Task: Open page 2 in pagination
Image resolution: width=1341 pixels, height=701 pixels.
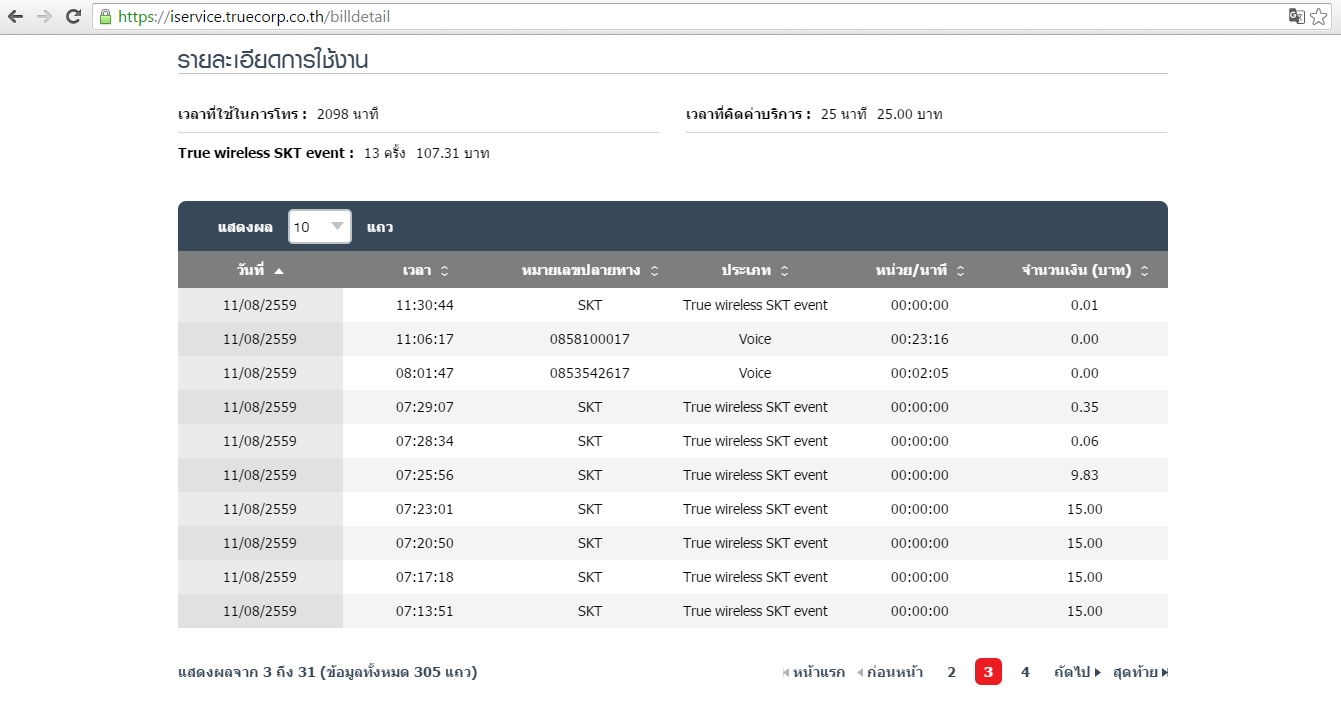Action: (x=951, y=672)
